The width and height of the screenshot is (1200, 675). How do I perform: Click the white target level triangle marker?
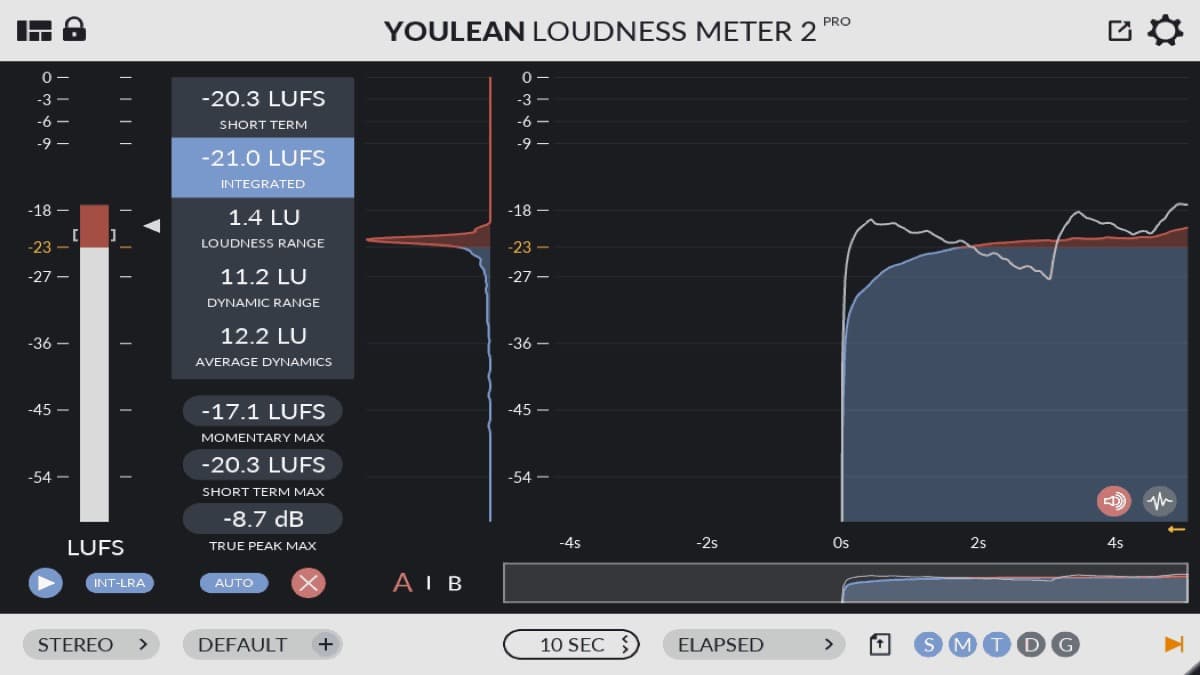click(x=152, y=226)
